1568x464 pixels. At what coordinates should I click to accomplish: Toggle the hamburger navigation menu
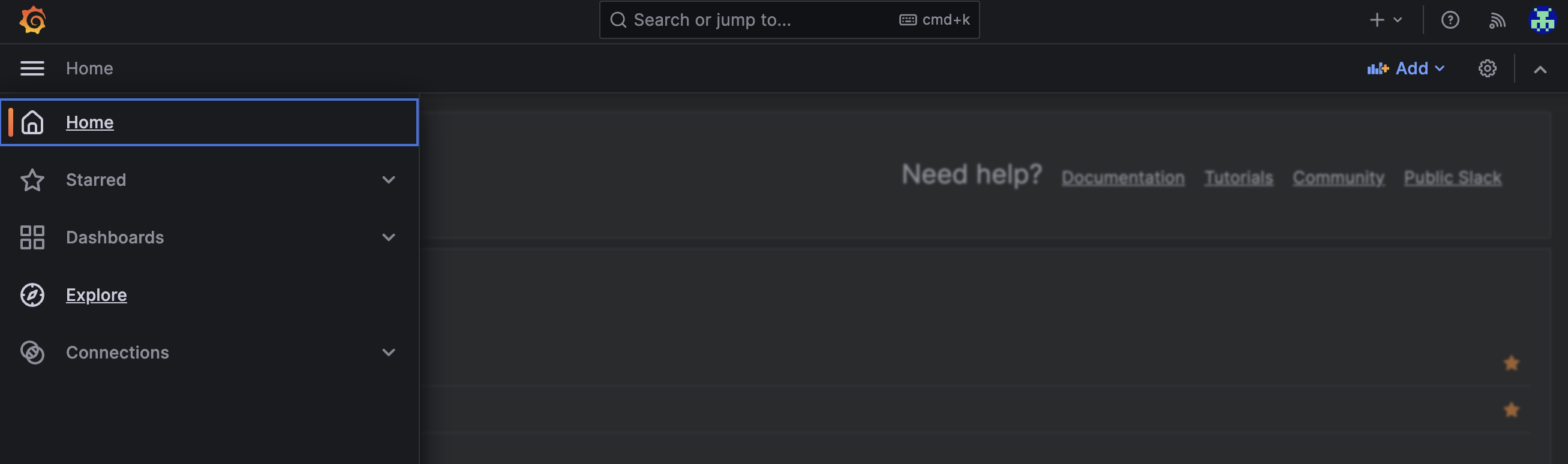[x=32, y=68]
